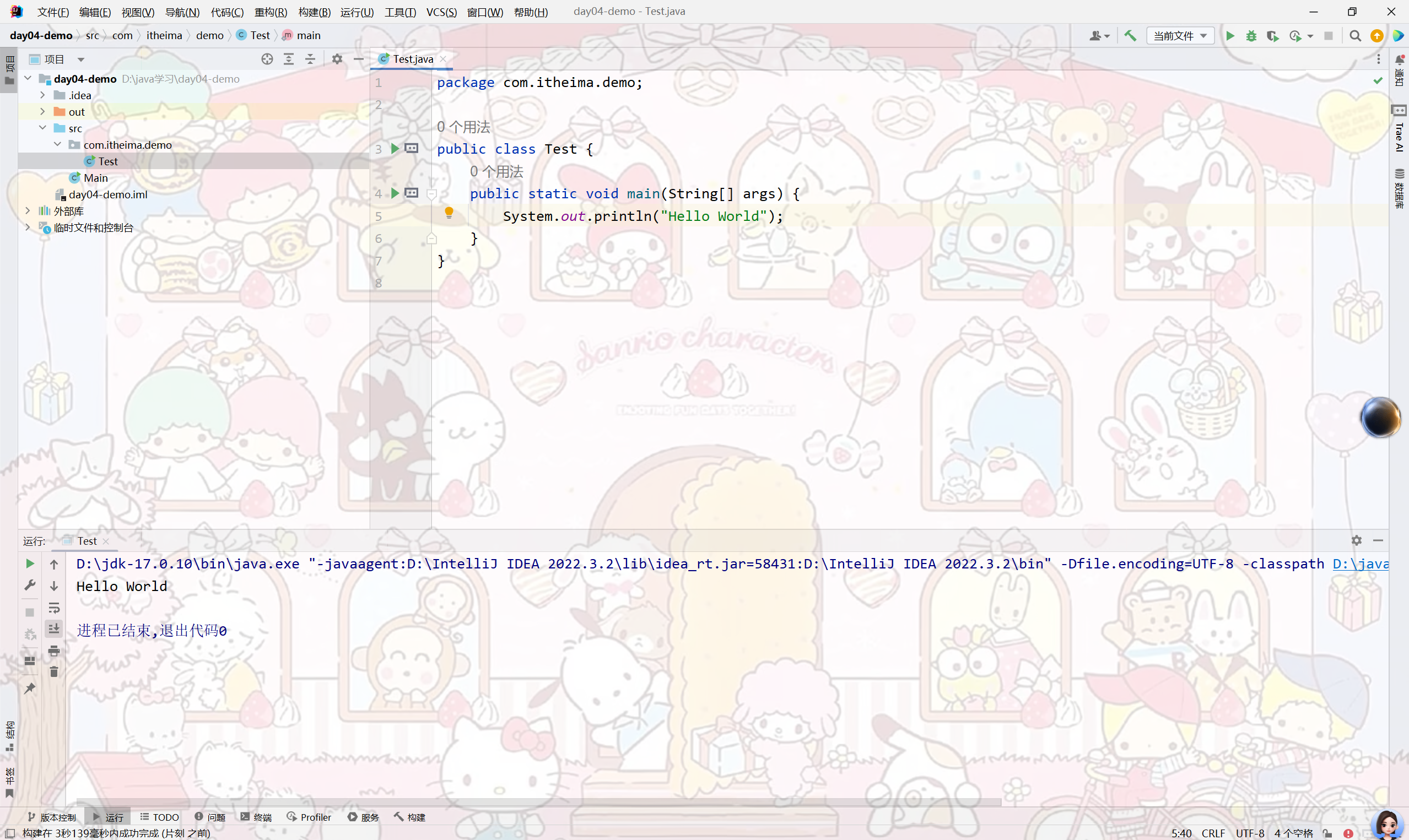Image resolution: width=1409 pixels, height=840 pixels.
Task: Open the 编辑(E) menu
Action: pos(95,12)
